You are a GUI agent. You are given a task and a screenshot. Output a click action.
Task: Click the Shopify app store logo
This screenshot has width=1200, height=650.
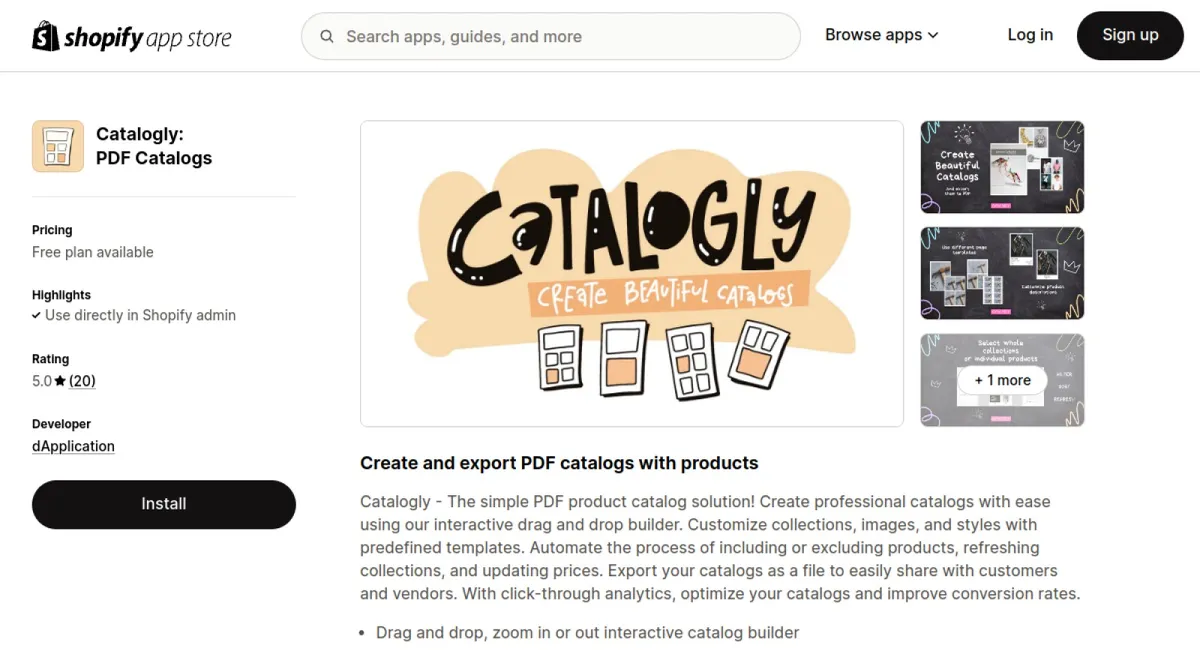[x=131, y=35]
